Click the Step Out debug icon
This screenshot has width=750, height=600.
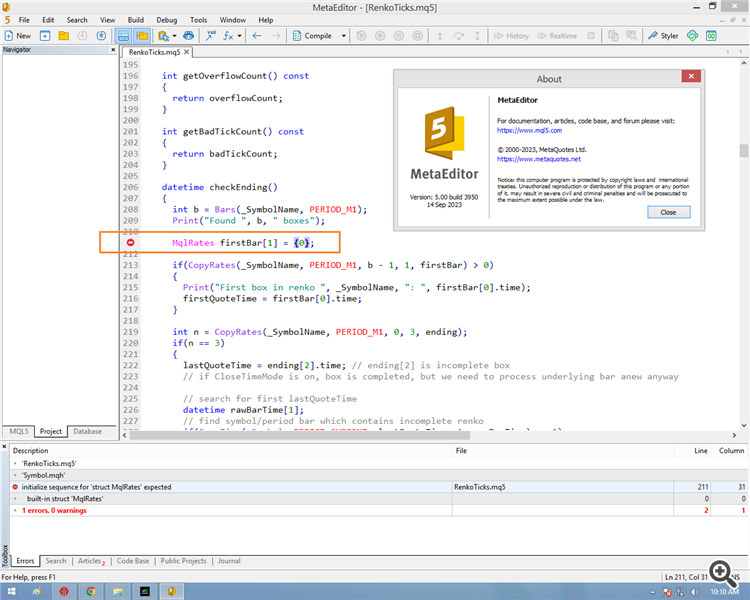[477, 36]
